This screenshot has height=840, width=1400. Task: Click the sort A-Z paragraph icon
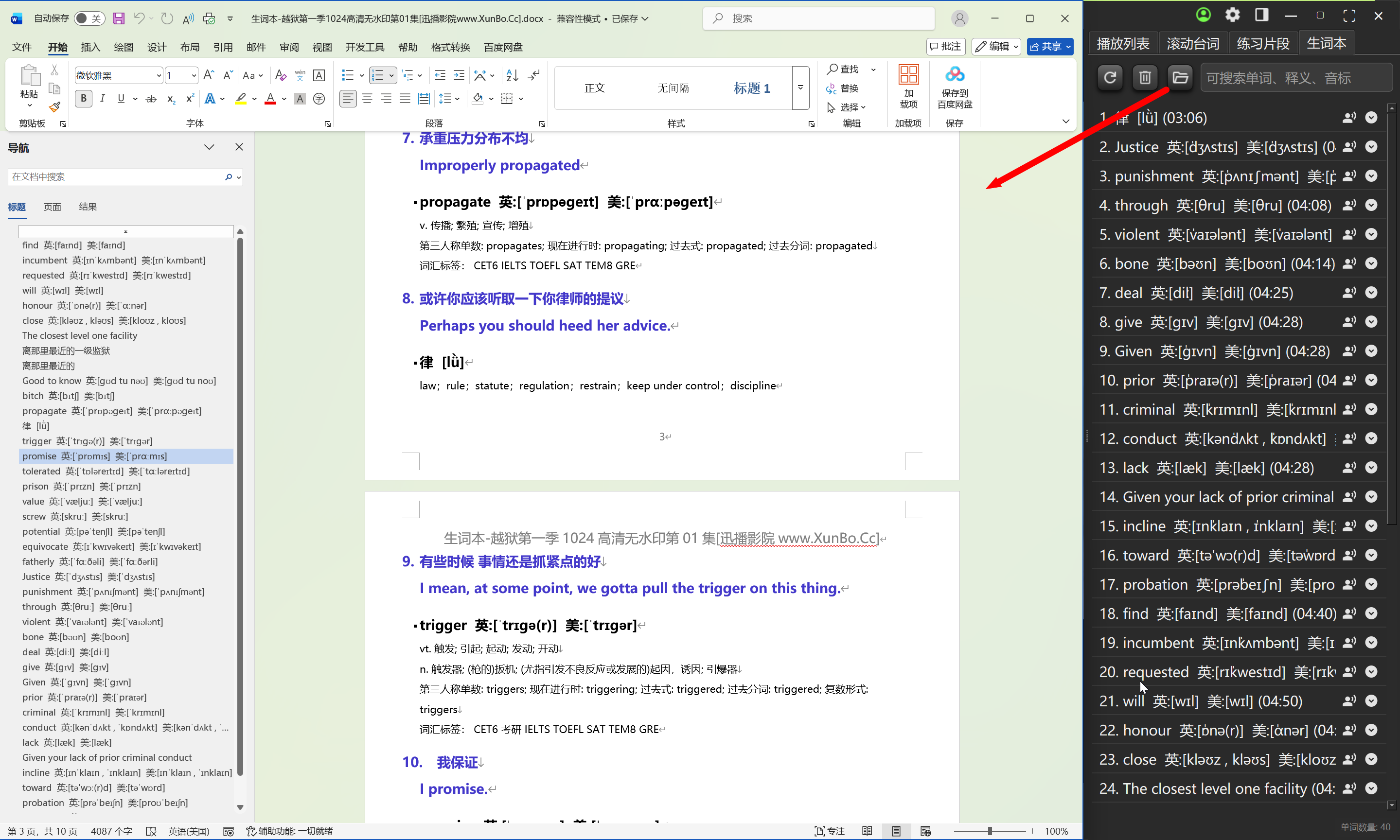(x=512, y=75)
